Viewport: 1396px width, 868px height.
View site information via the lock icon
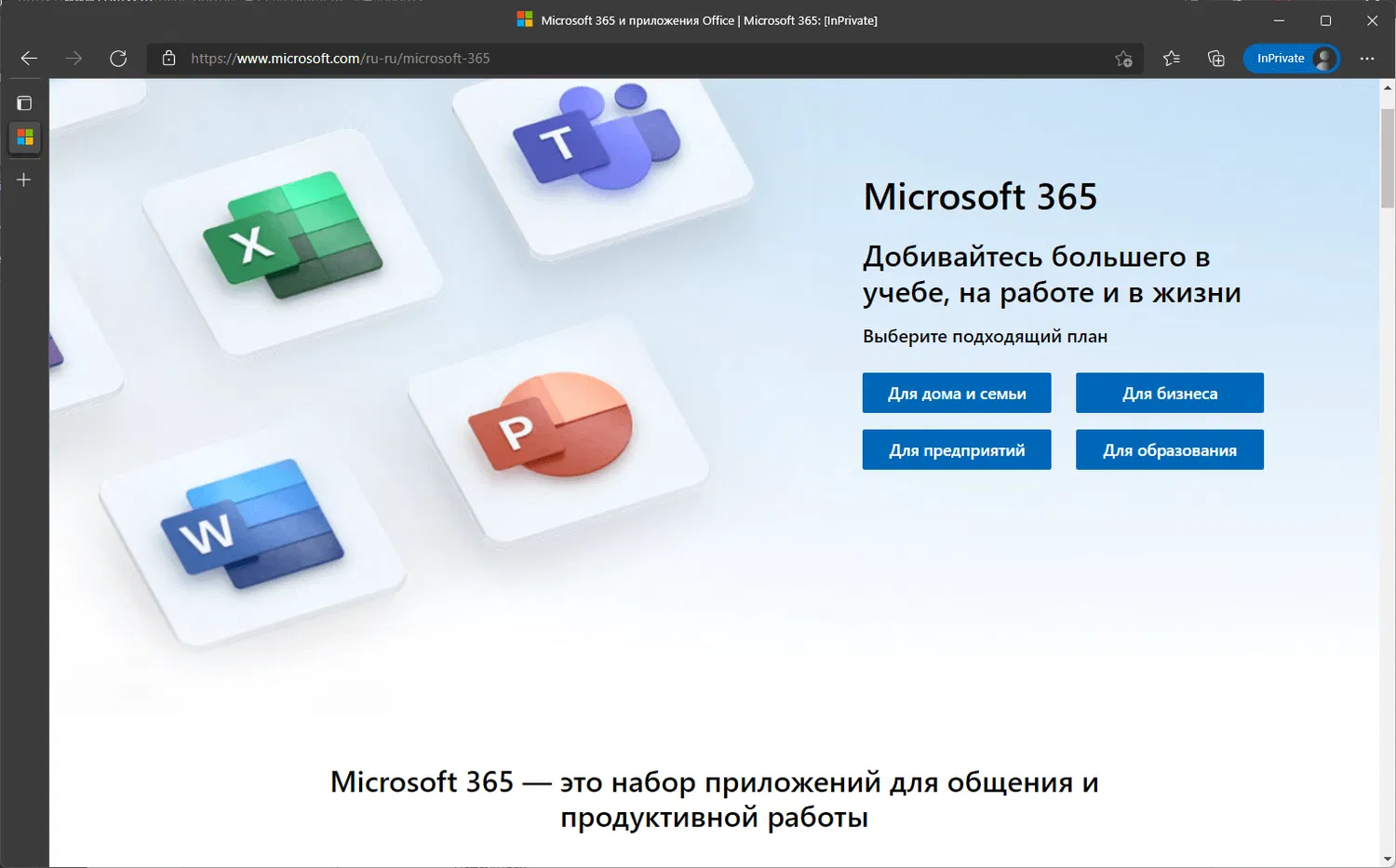(x=168, y=59)
